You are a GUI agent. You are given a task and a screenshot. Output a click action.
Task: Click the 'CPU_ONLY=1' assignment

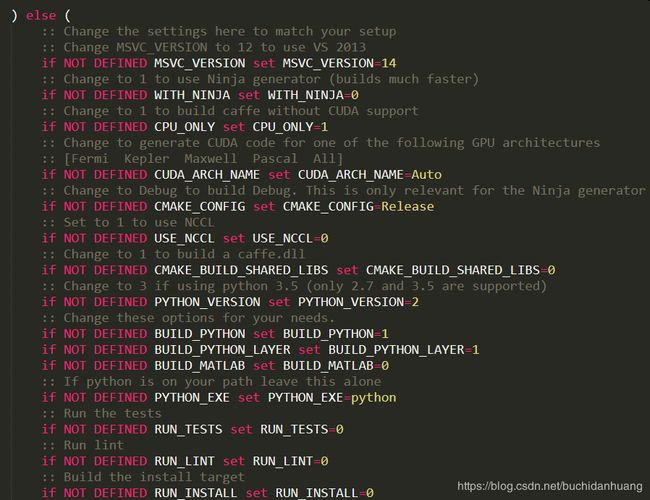coord(290,127)
